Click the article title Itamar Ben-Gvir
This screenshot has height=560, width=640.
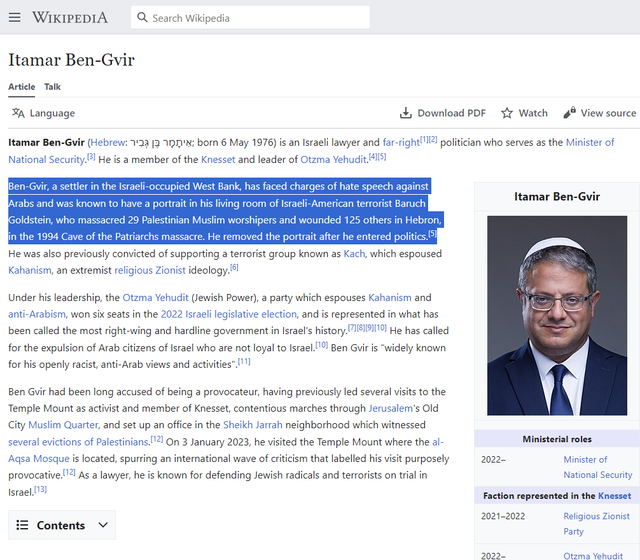(71, 60)
